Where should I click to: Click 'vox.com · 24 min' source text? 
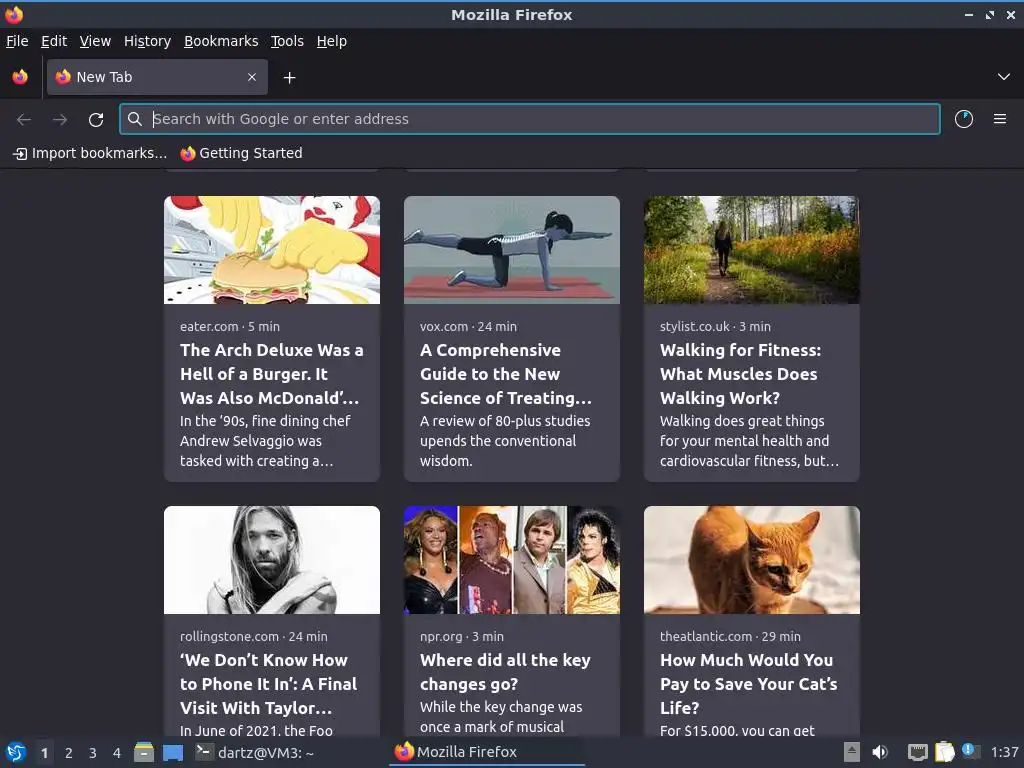(468, 327)
